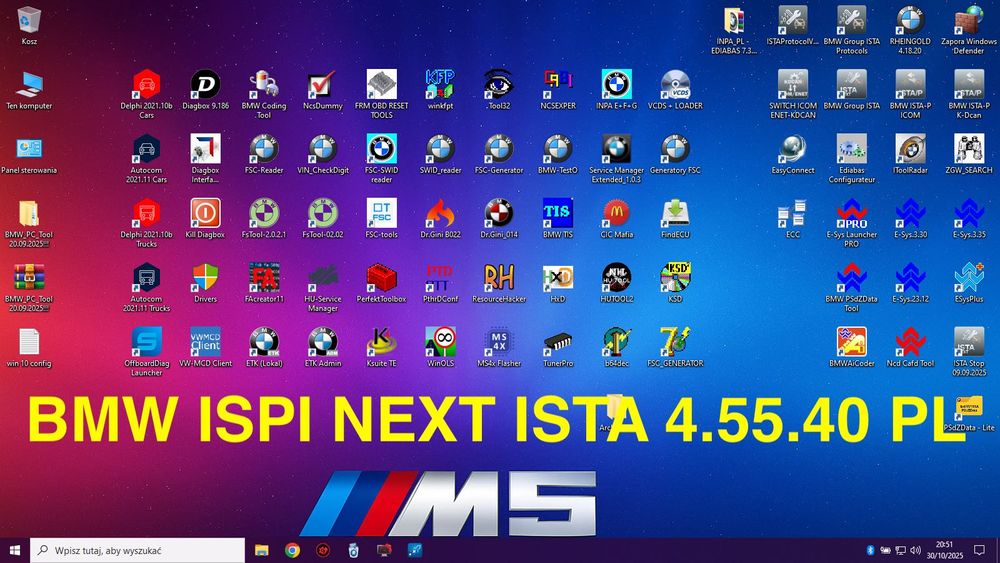The width and height of the screenshot is (1000, 563).
Task: Open Tool32 eye icon
Action: point(499,84)
